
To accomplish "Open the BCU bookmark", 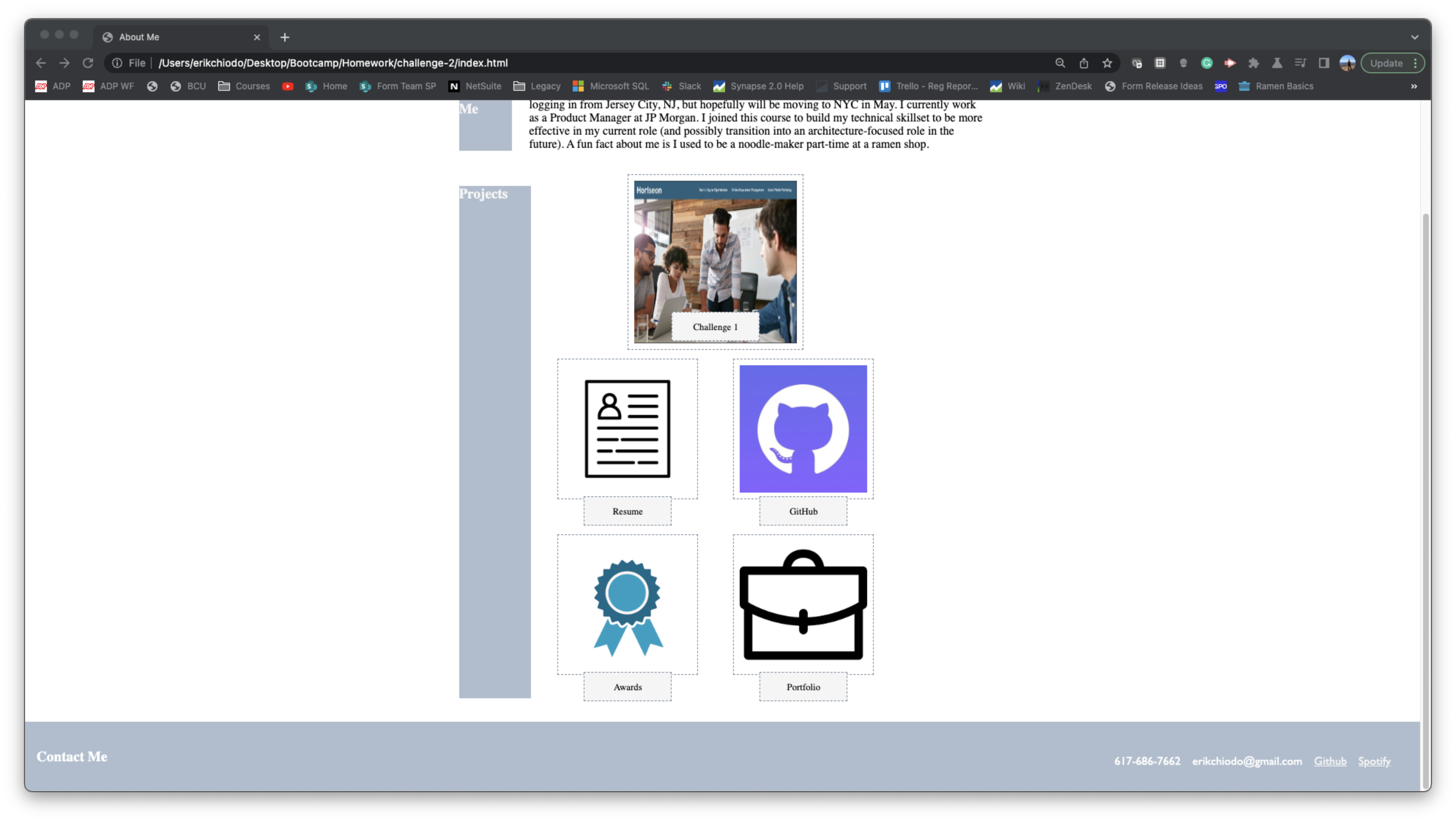I will 187,86.
